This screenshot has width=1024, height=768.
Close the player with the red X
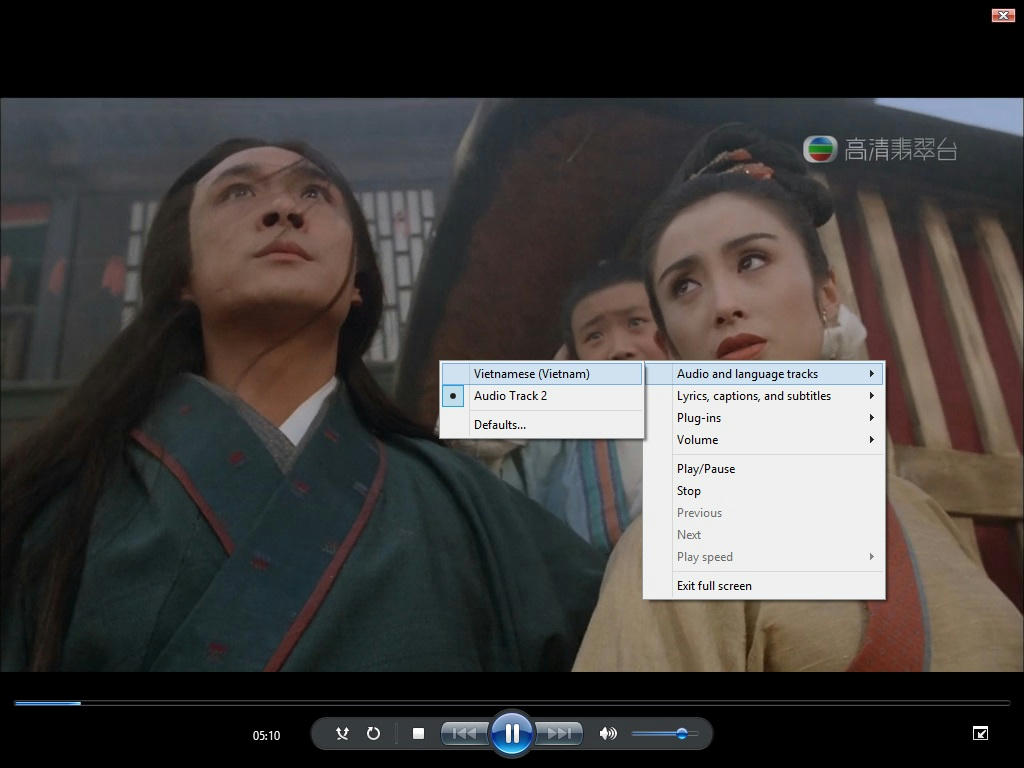(x=1003, y=15)
